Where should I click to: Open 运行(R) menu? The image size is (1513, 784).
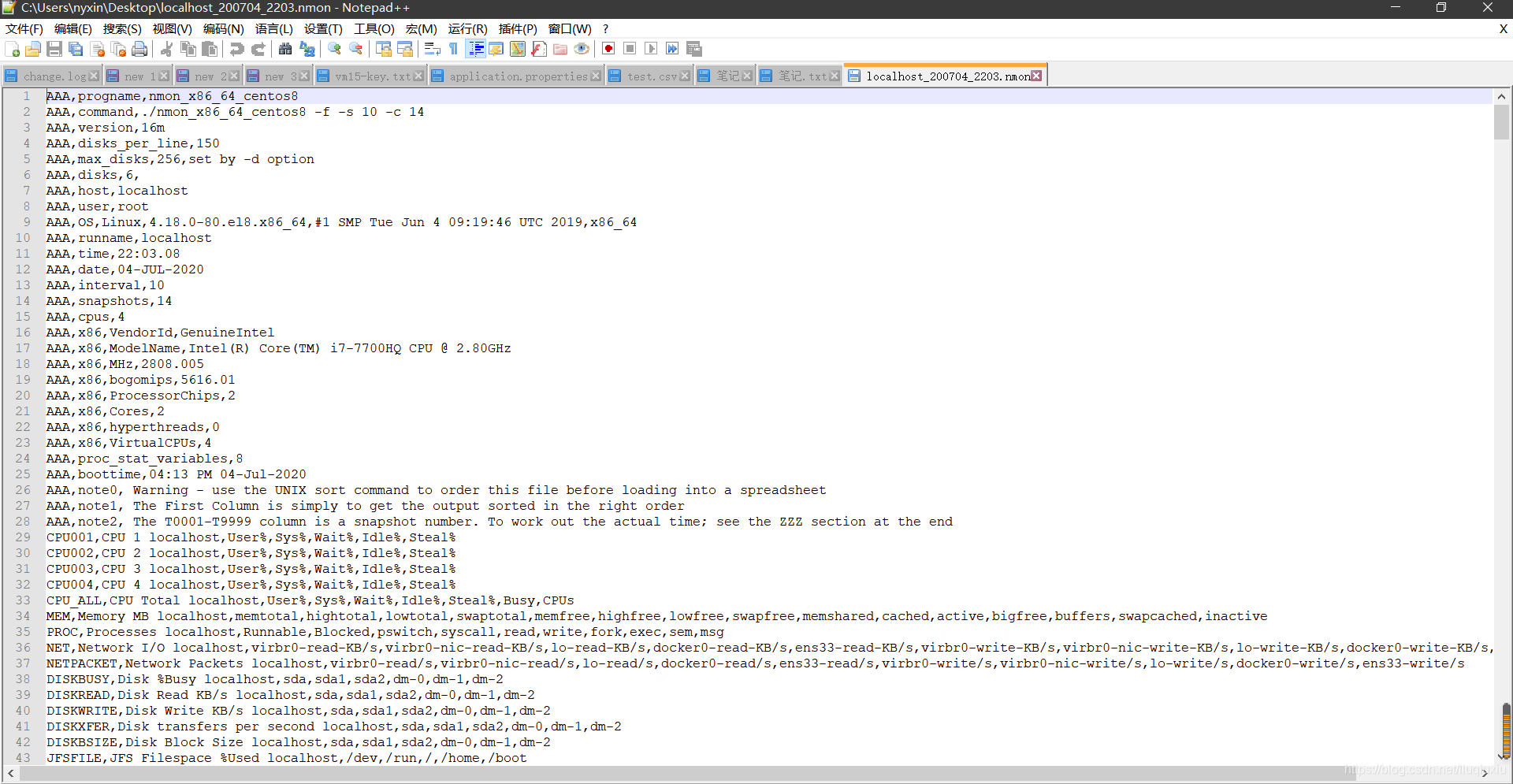point(468,29)
